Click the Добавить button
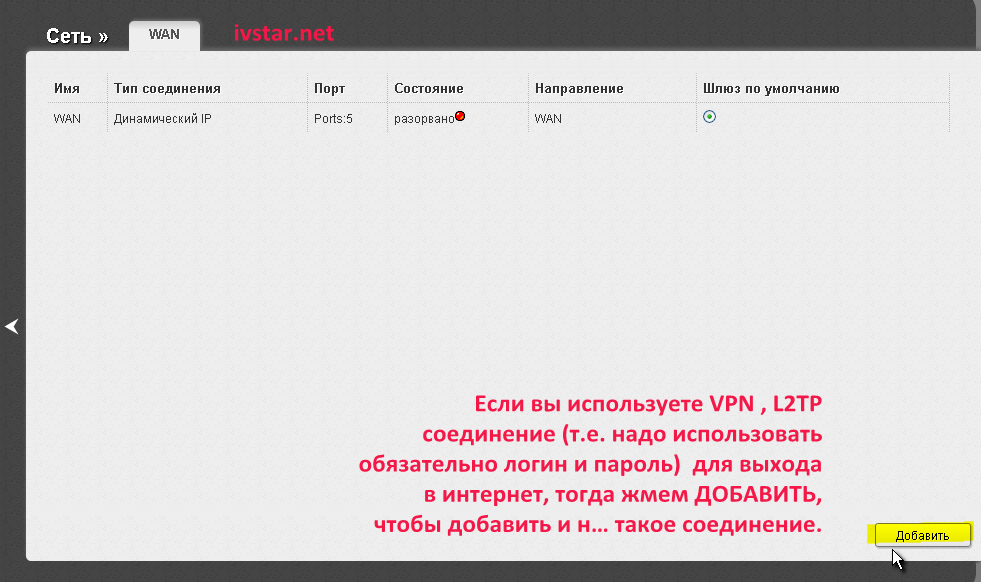Viewport: 981px width, 582px height. pyautogui.click(x=922, y=535)
